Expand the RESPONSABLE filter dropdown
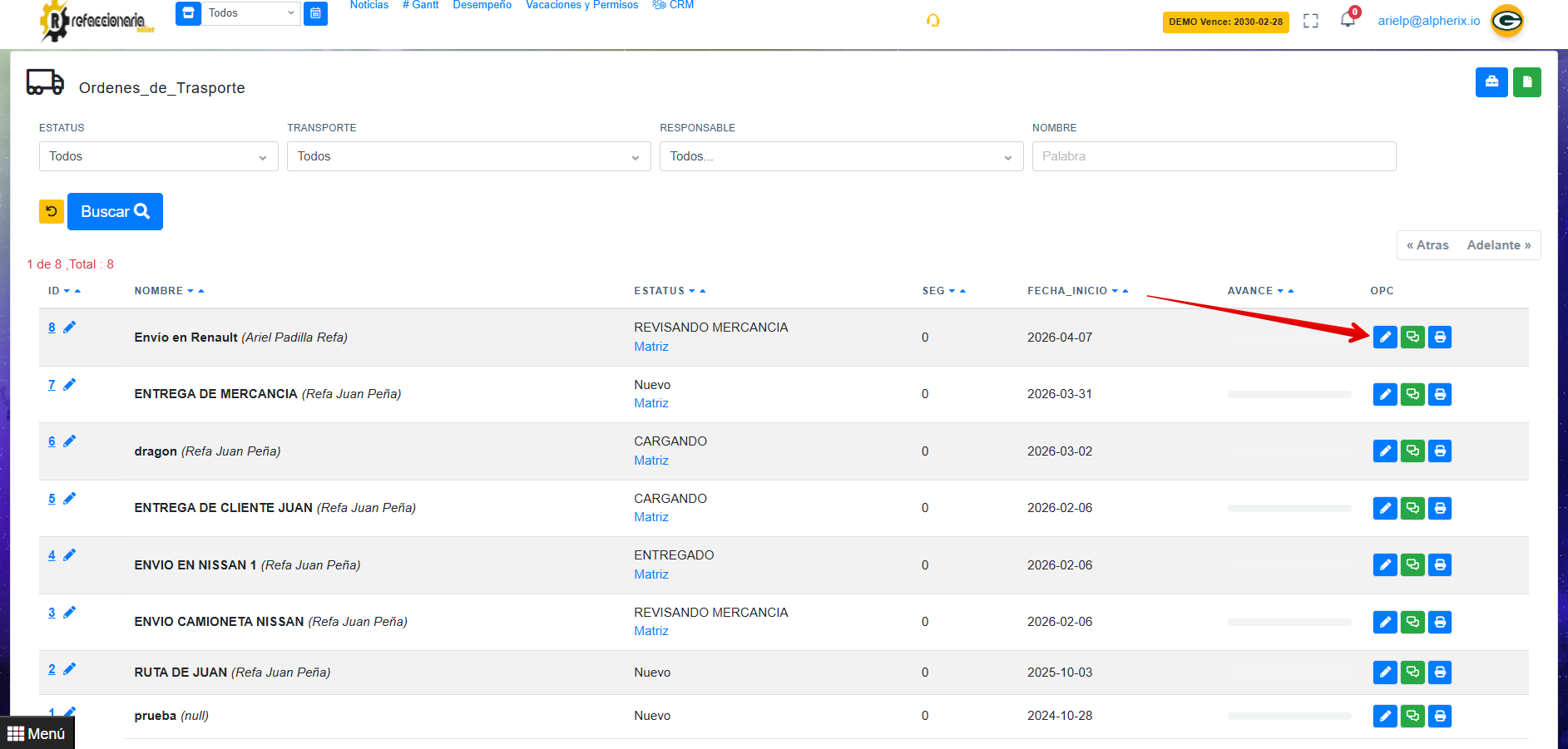This screenshot has width=1568, height=749. (841, 156)
